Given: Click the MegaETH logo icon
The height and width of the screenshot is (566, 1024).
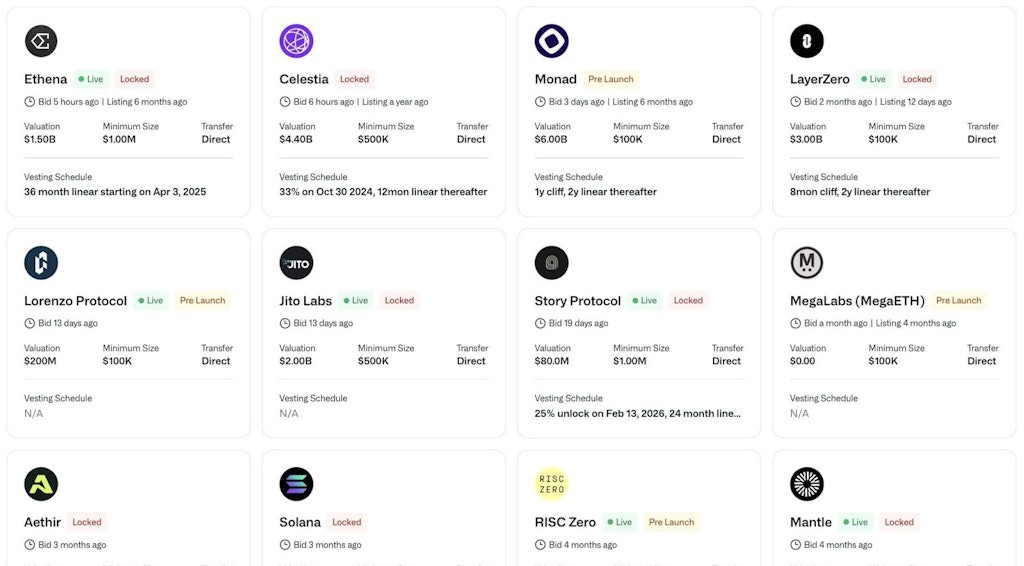Looking at the screenshot, I should (x=807, y=263).
